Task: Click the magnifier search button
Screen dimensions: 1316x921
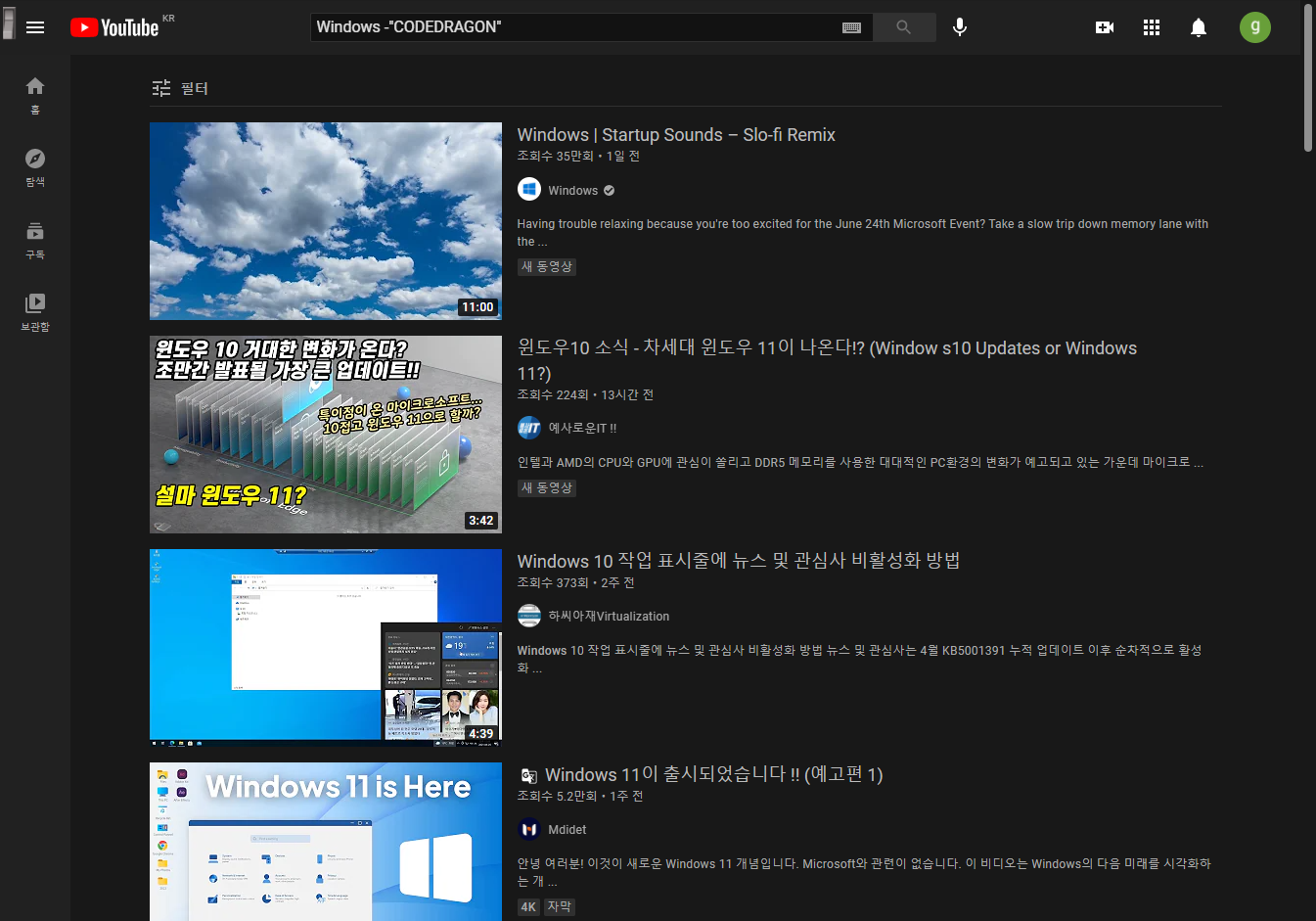Action: [x=904, y=27]
